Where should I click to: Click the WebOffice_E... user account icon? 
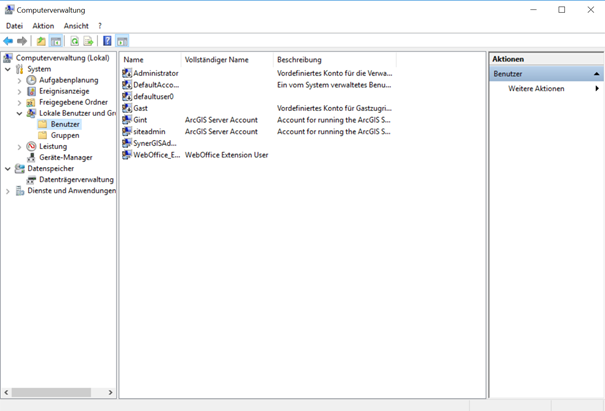[127, 155]
